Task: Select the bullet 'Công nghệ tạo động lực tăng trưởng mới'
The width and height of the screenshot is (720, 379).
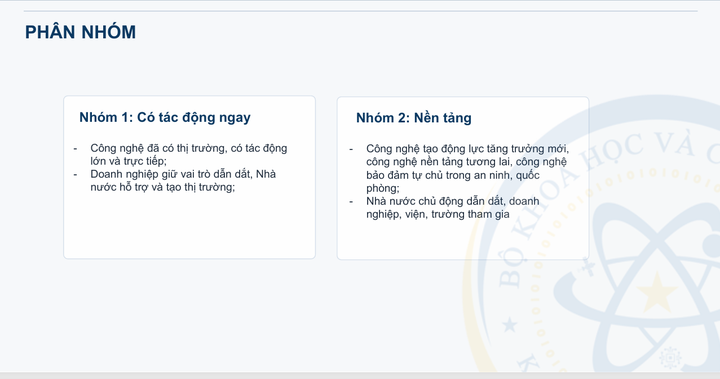Action: click(x=467, y=168)
